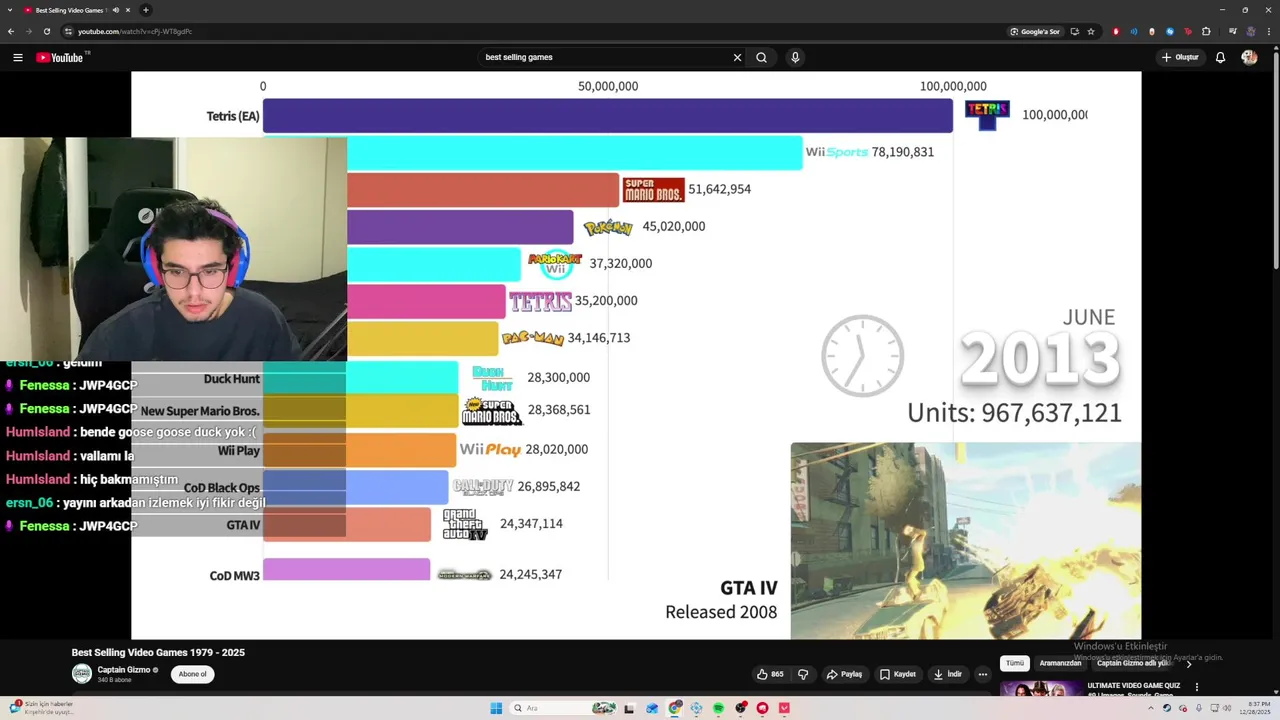This screenshot has height=720, width=1280.
Task: Select the Tümü filter chip
Action: pos(1014,663)
